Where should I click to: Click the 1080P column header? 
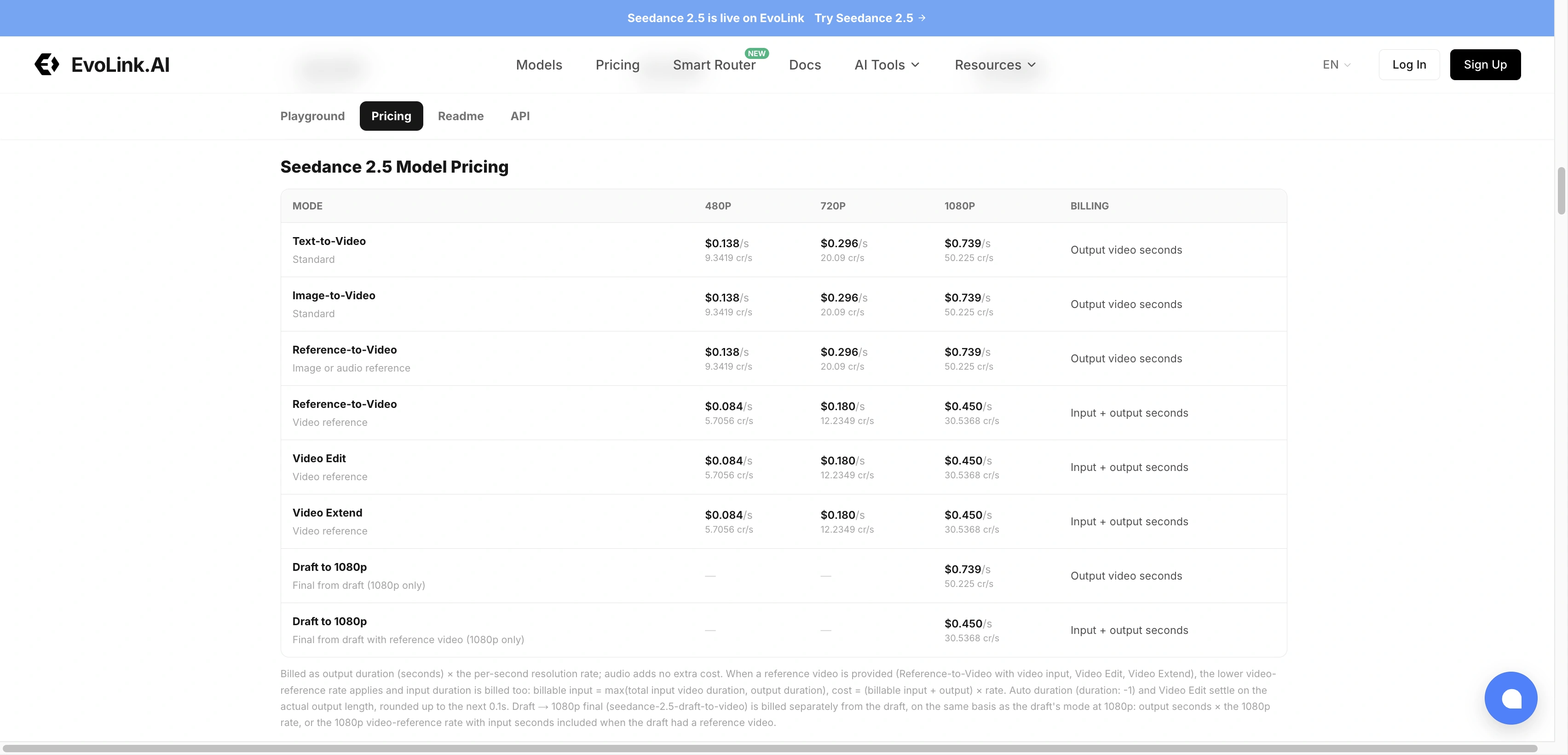point(959,206)
